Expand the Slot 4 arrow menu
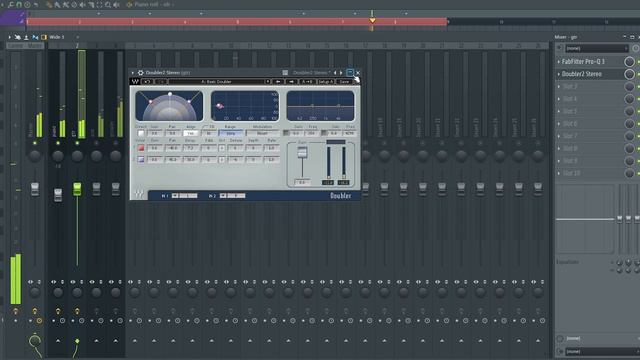The height and width of the screenshot is (360, 640). [x=559, y=99]
